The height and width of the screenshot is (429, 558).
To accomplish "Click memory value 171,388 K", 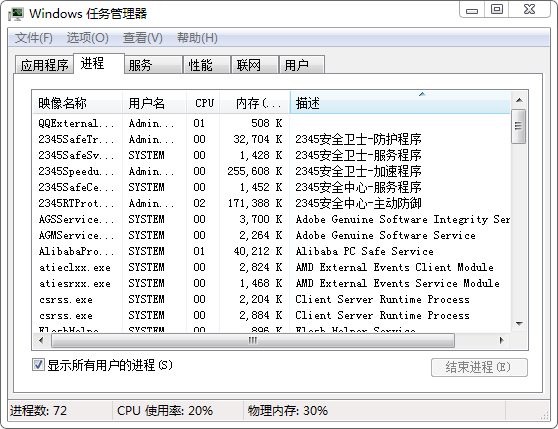I will click(255, 203).
